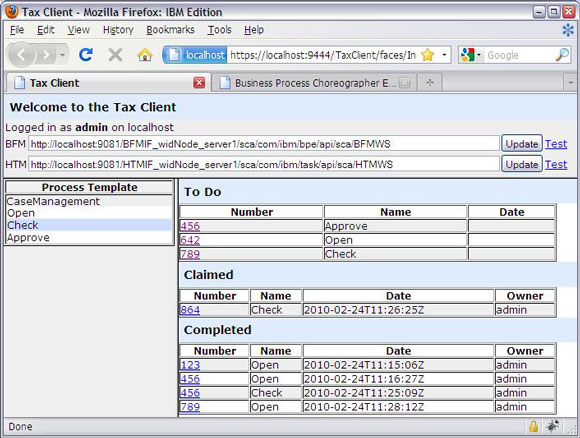Screen dimensions: 580x438
Task: Click the Tax Client tab page icon
Action: pos(19,82)
